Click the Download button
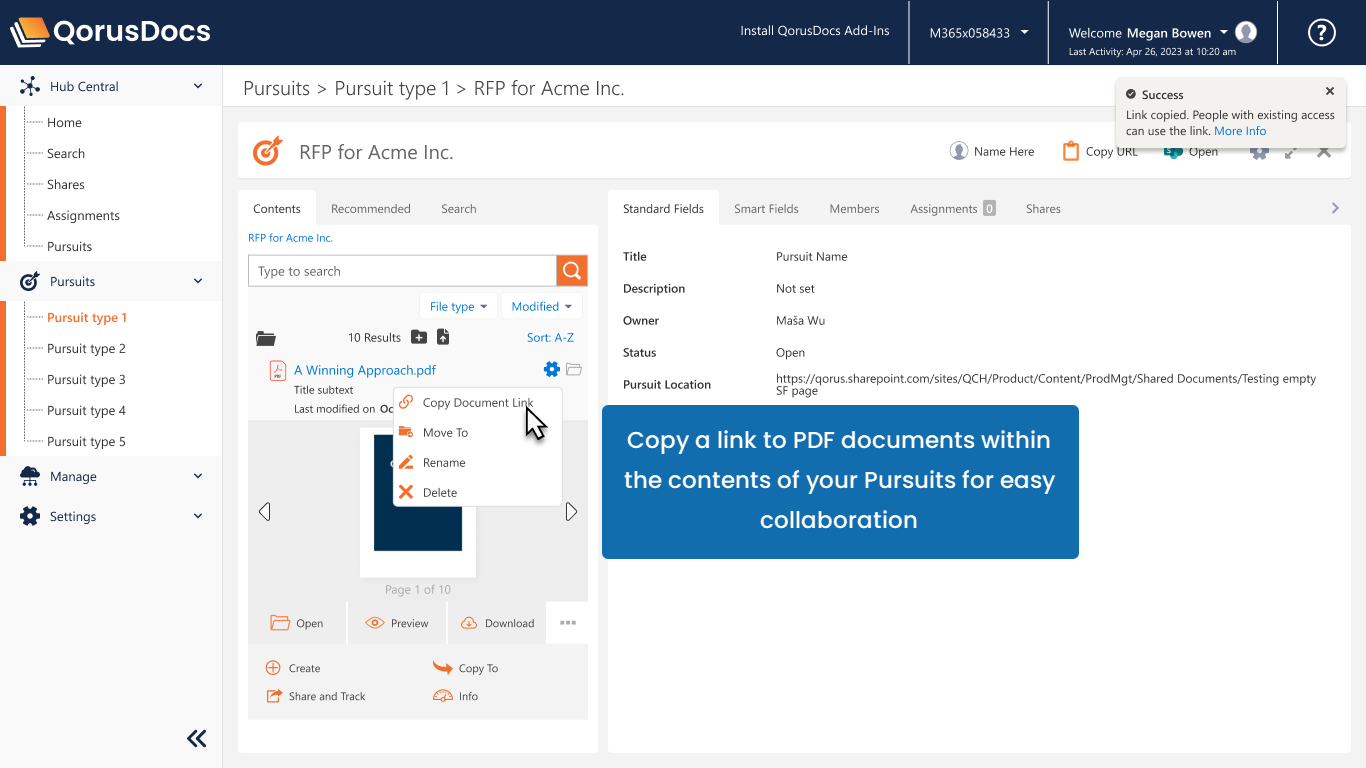This screenshot has width=1366, height=768. click(497, 623)
